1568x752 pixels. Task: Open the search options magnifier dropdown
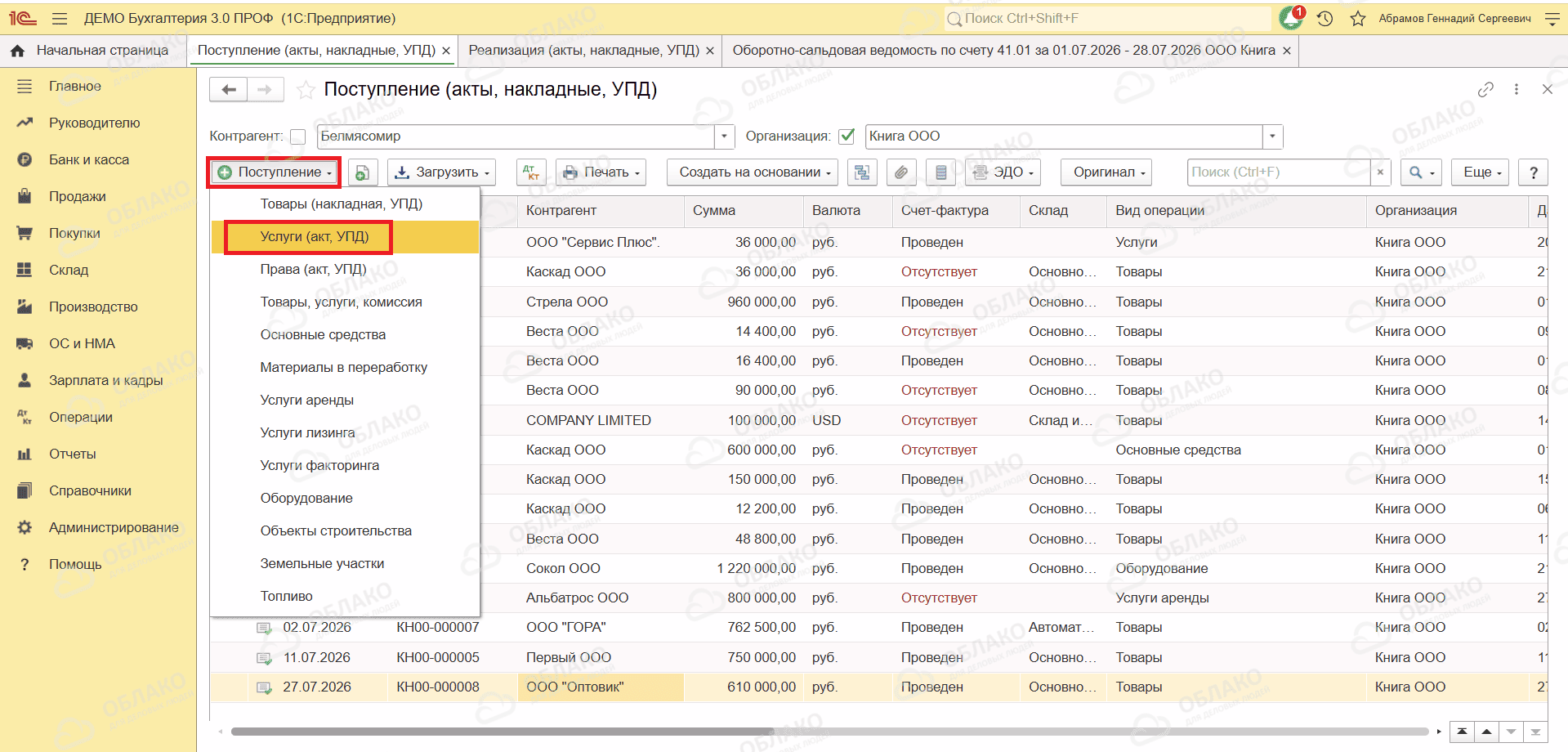(1422, 172)
